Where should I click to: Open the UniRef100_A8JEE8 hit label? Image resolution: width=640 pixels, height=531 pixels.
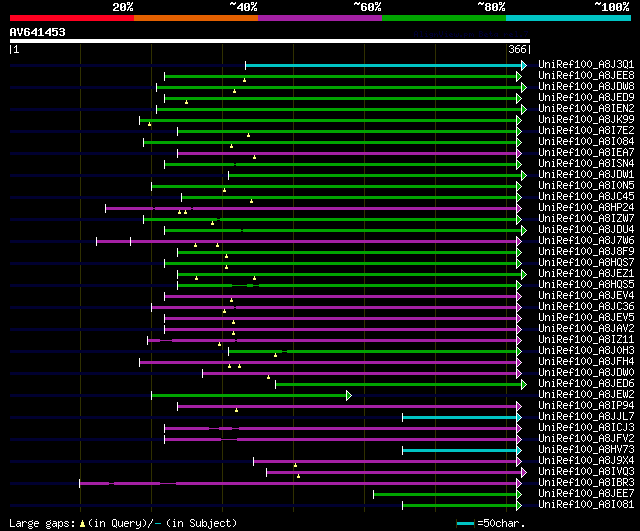click(586, 76)
